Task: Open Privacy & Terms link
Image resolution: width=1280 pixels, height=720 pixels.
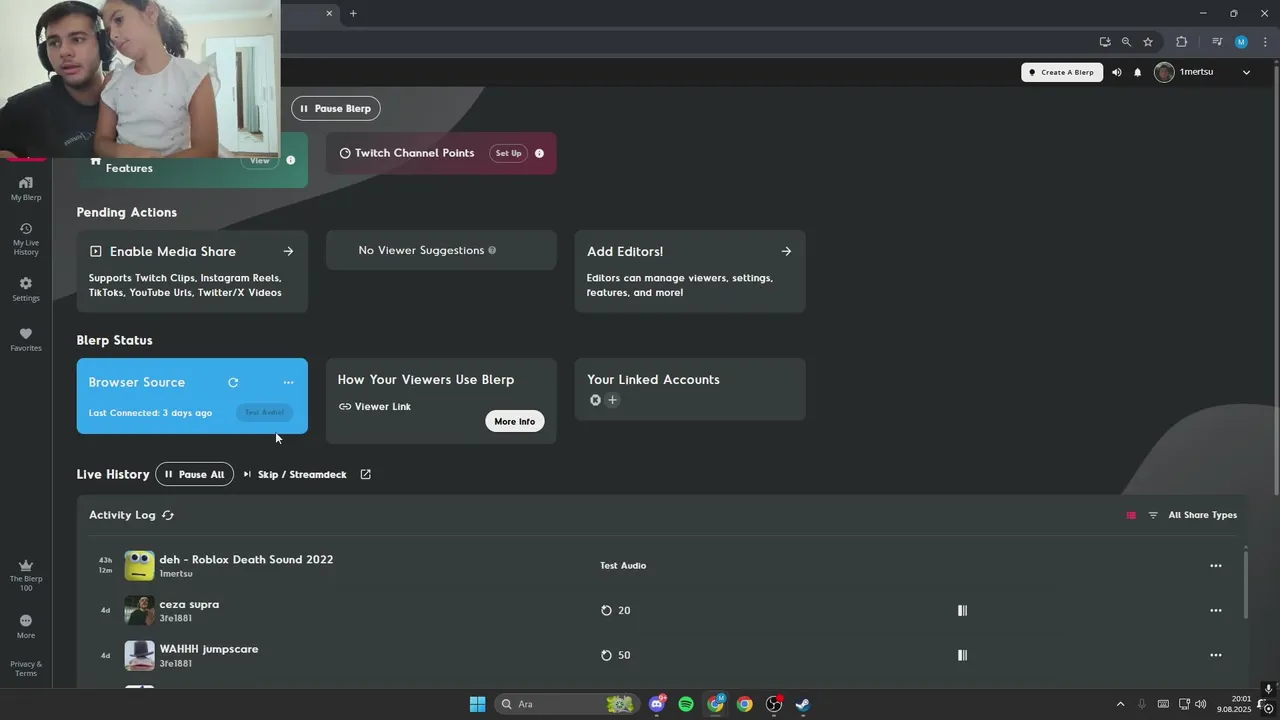Action: 26,668
